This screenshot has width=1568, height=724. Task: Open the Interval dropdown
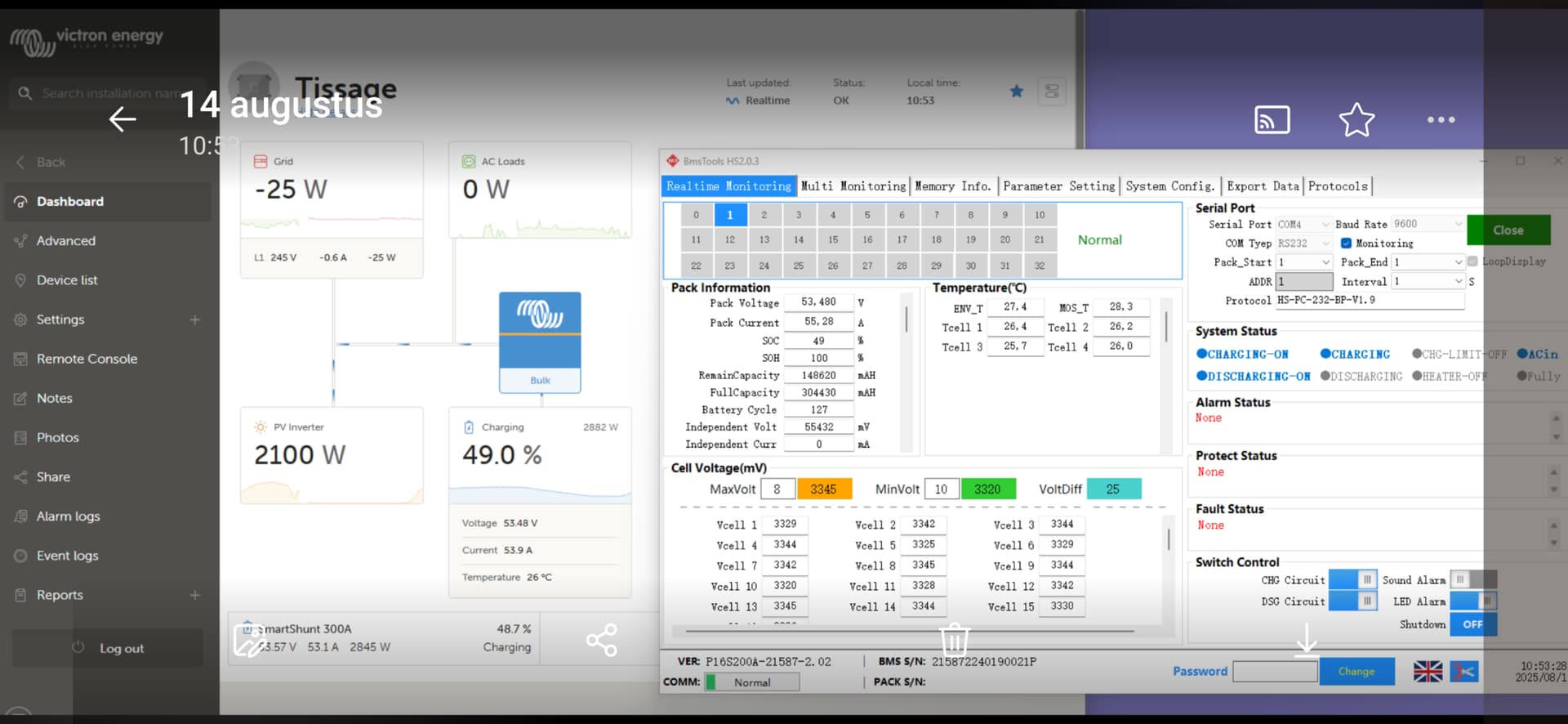tap(1428, 281)
